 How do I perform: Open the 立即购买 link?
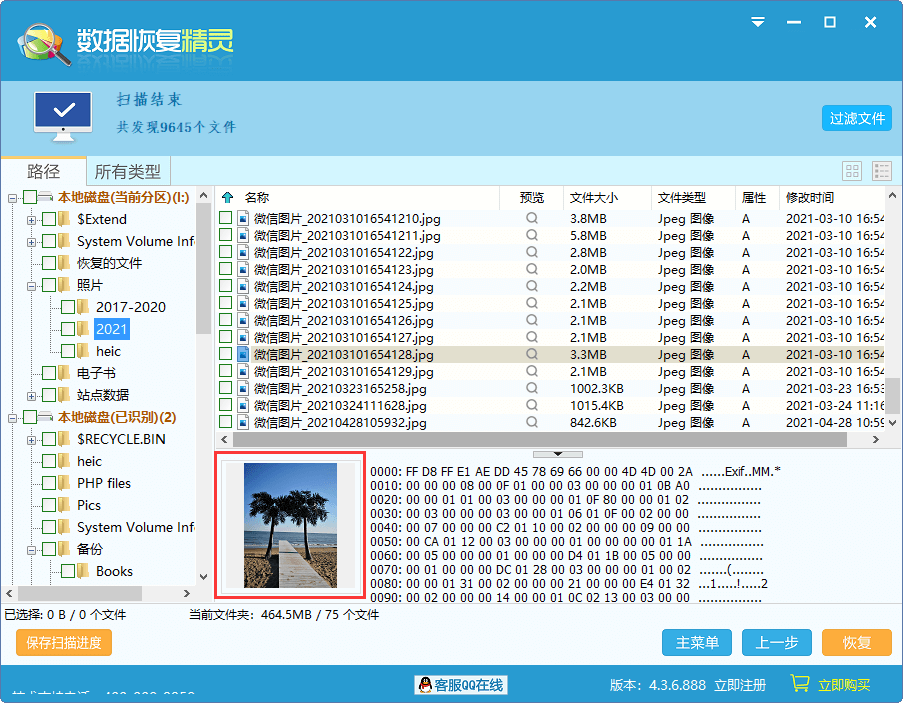(x=844, y=685)
